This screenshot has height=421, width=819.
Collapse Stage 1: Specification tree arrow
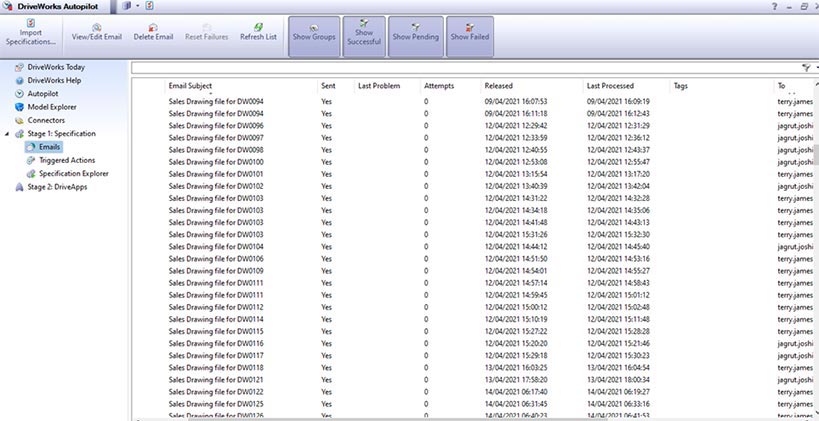[7, 134]
